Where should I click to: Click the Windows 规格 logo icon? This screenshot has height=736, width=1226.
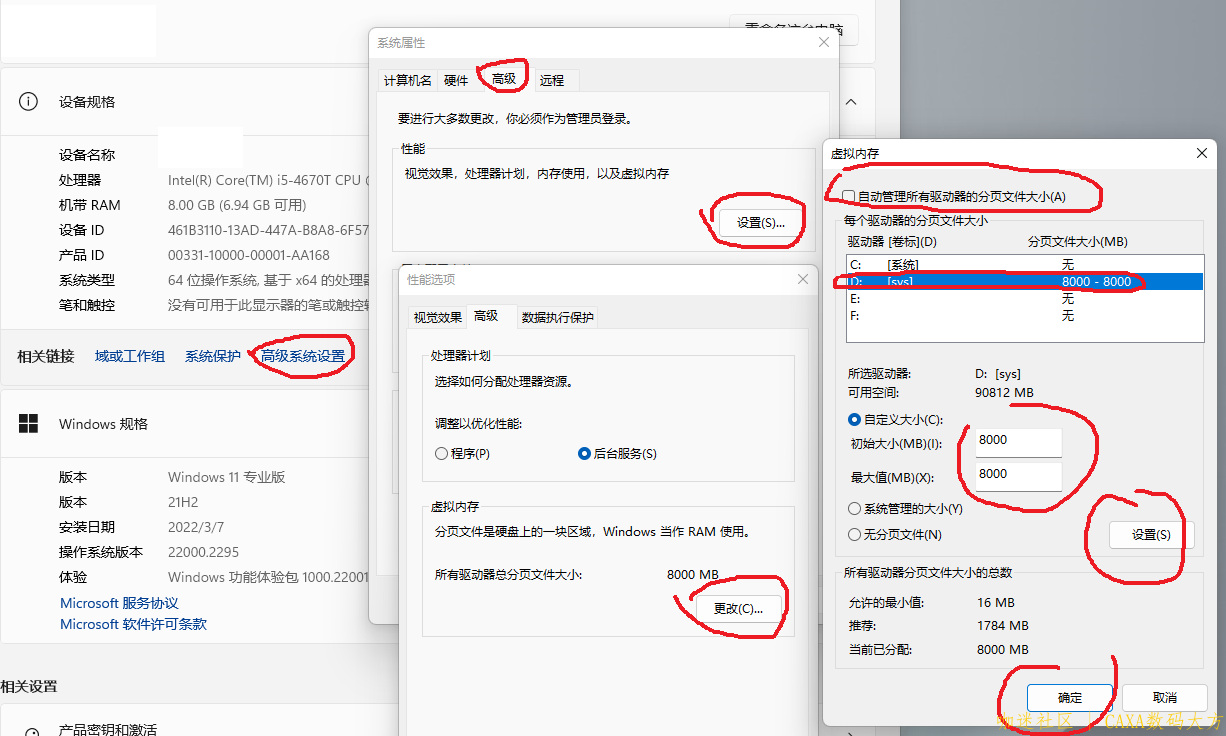(x=28, y=423)
